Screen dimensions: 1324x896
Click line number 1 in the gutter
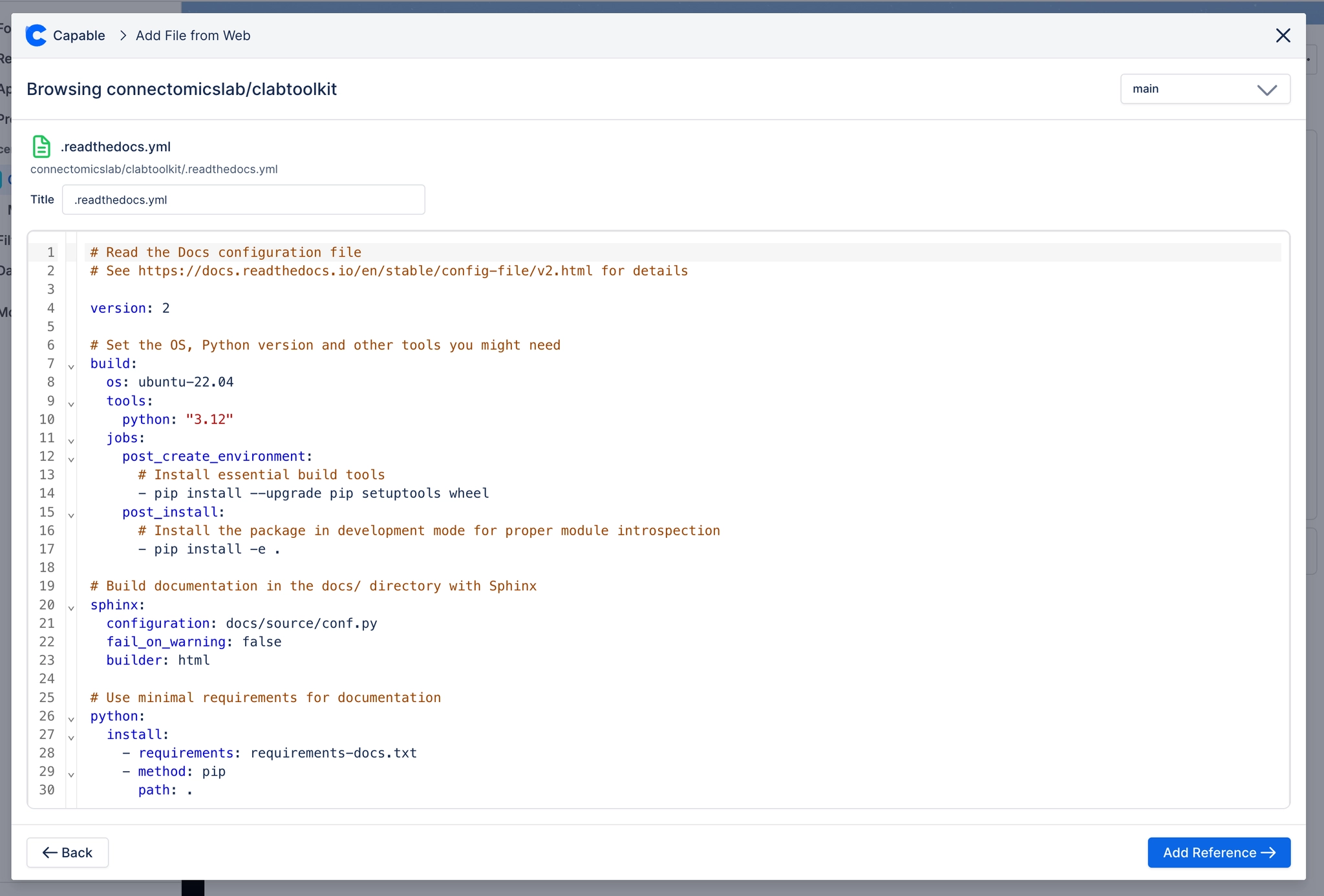coord(50,253)
